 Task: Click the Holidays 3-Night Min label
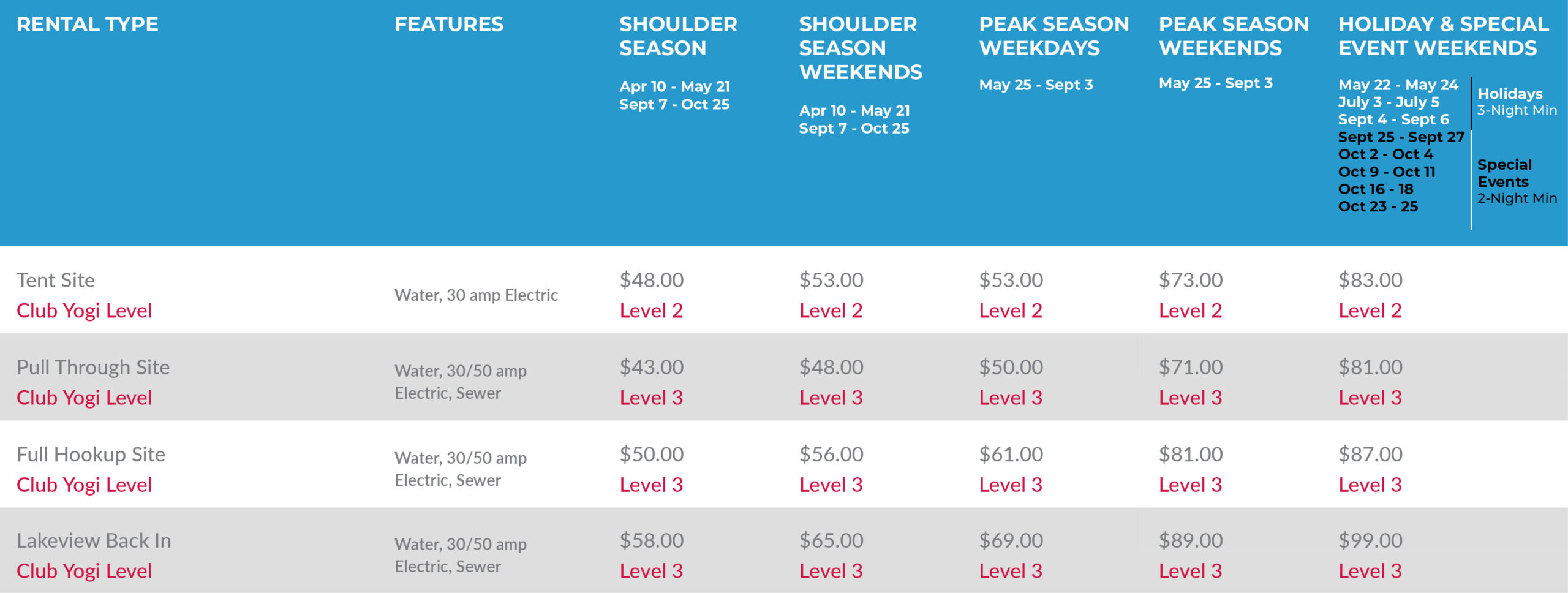tap(1517, 102)
